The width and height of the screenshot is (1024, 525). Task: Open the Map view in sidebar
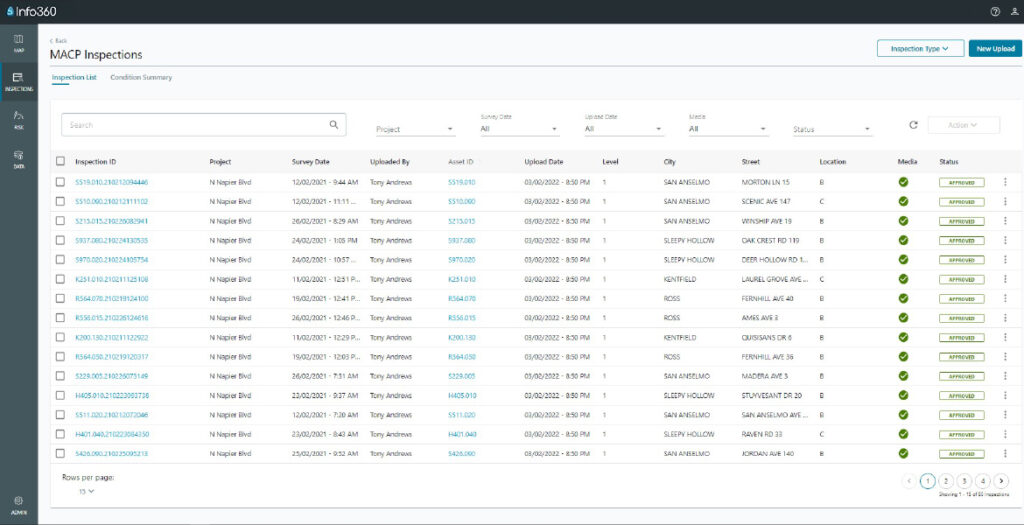[19, 42]
